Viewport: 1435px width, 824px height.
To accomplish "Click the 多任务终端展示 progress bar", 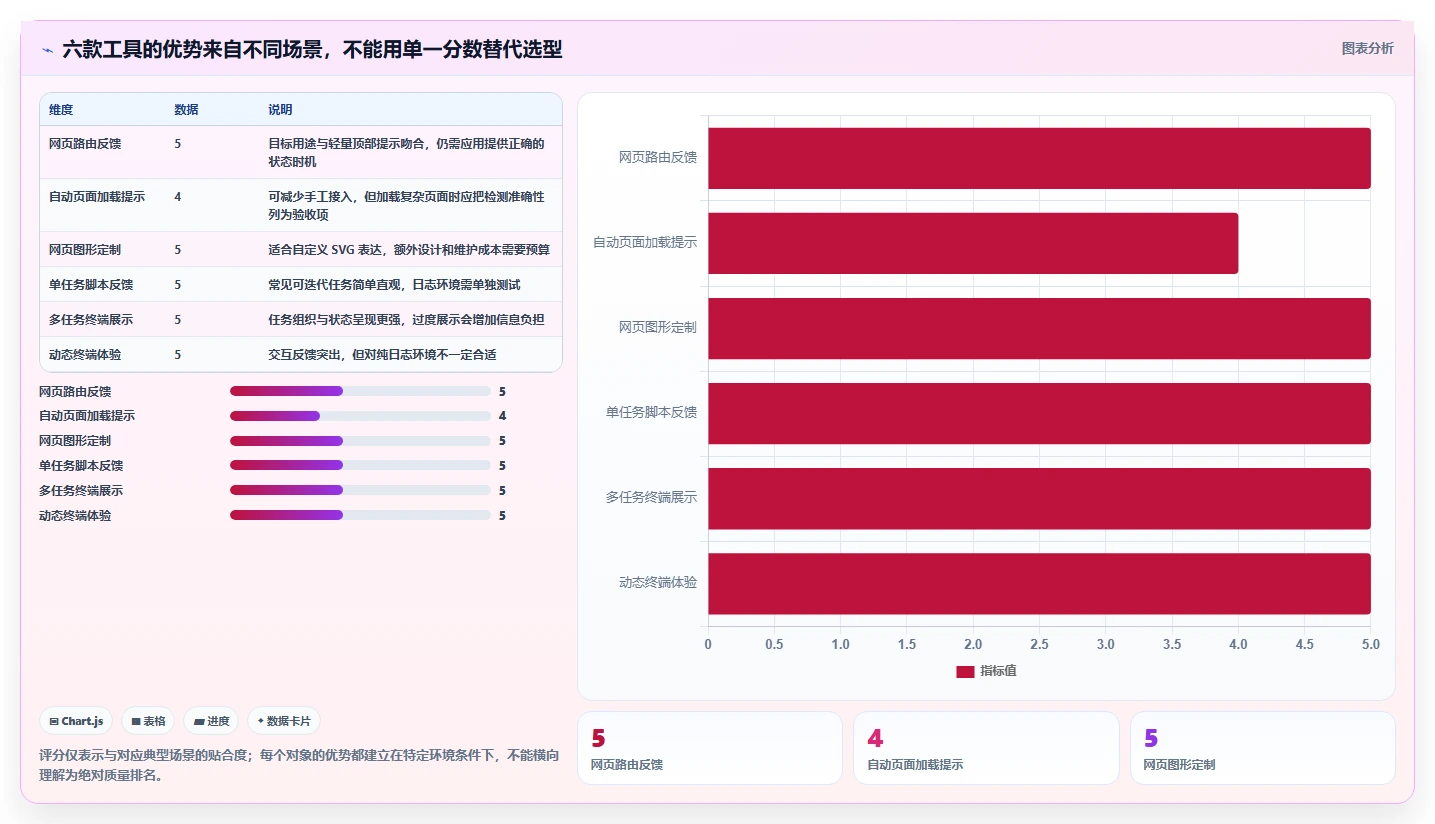I will coord(360,490).
